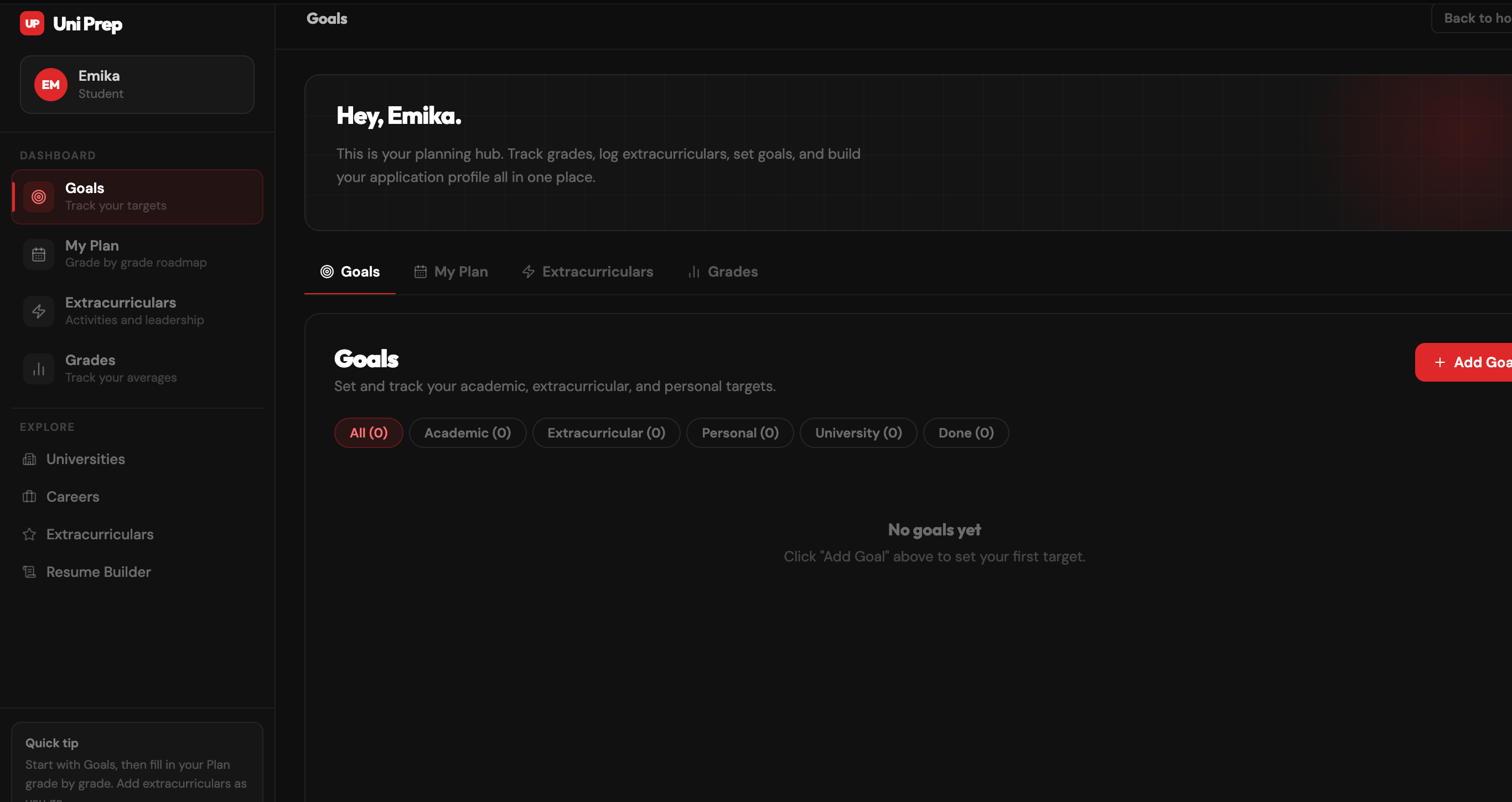Click the My Plan calendar icon in sidebar
Image resolution: width=1512 pixels, height=802 pixels.
tap(39, 254)
